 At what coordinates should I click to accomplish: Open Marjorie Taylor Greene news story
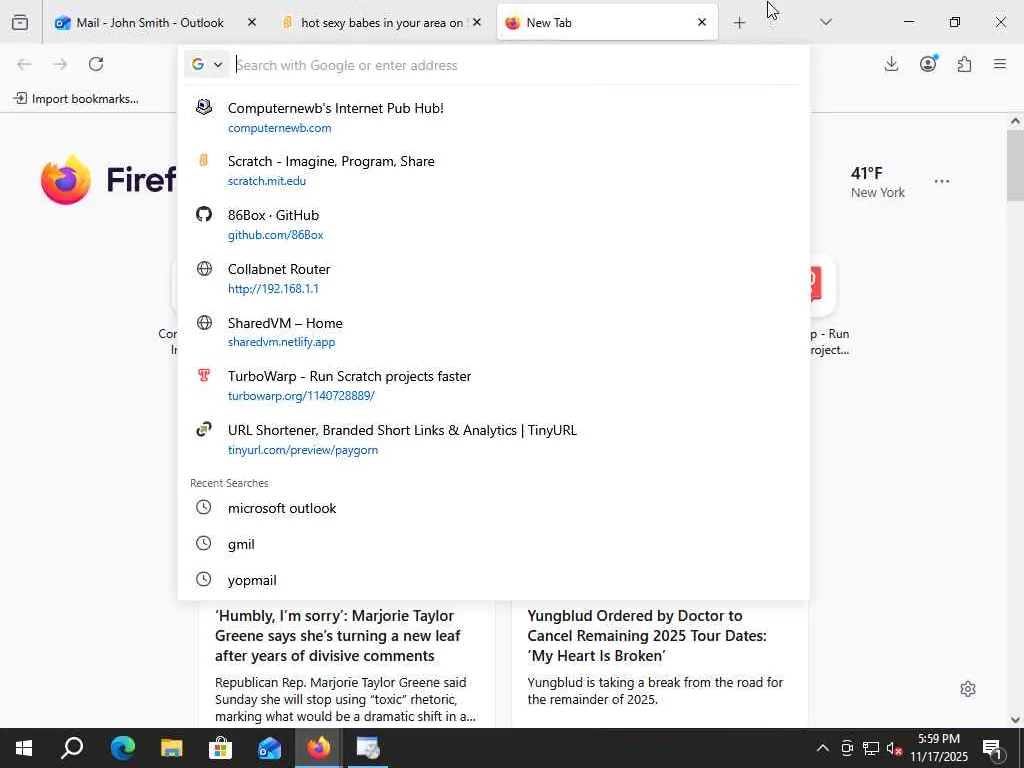346,663
